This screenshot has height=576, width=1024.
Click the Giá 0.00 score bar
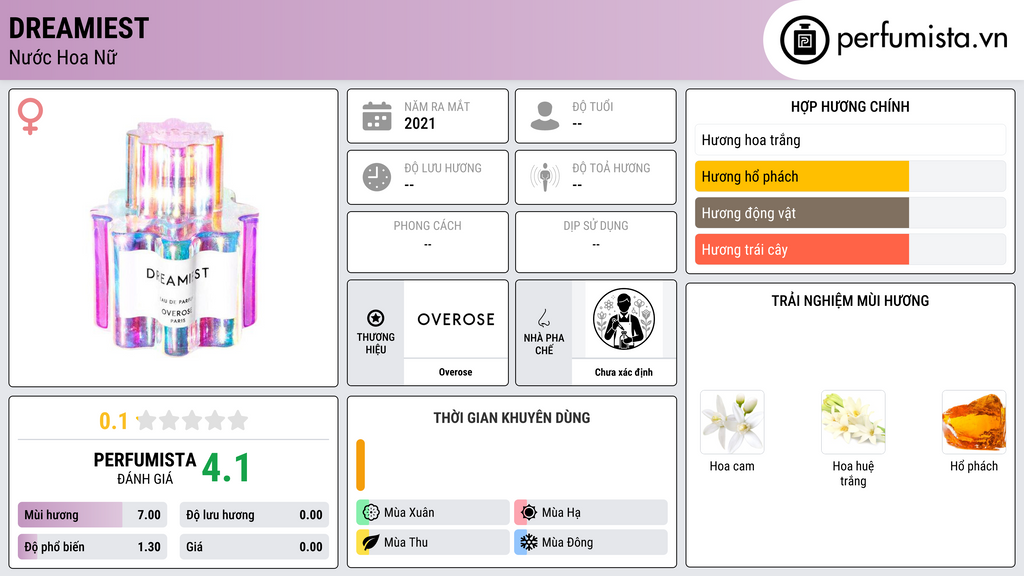click(x=254, y=547)
